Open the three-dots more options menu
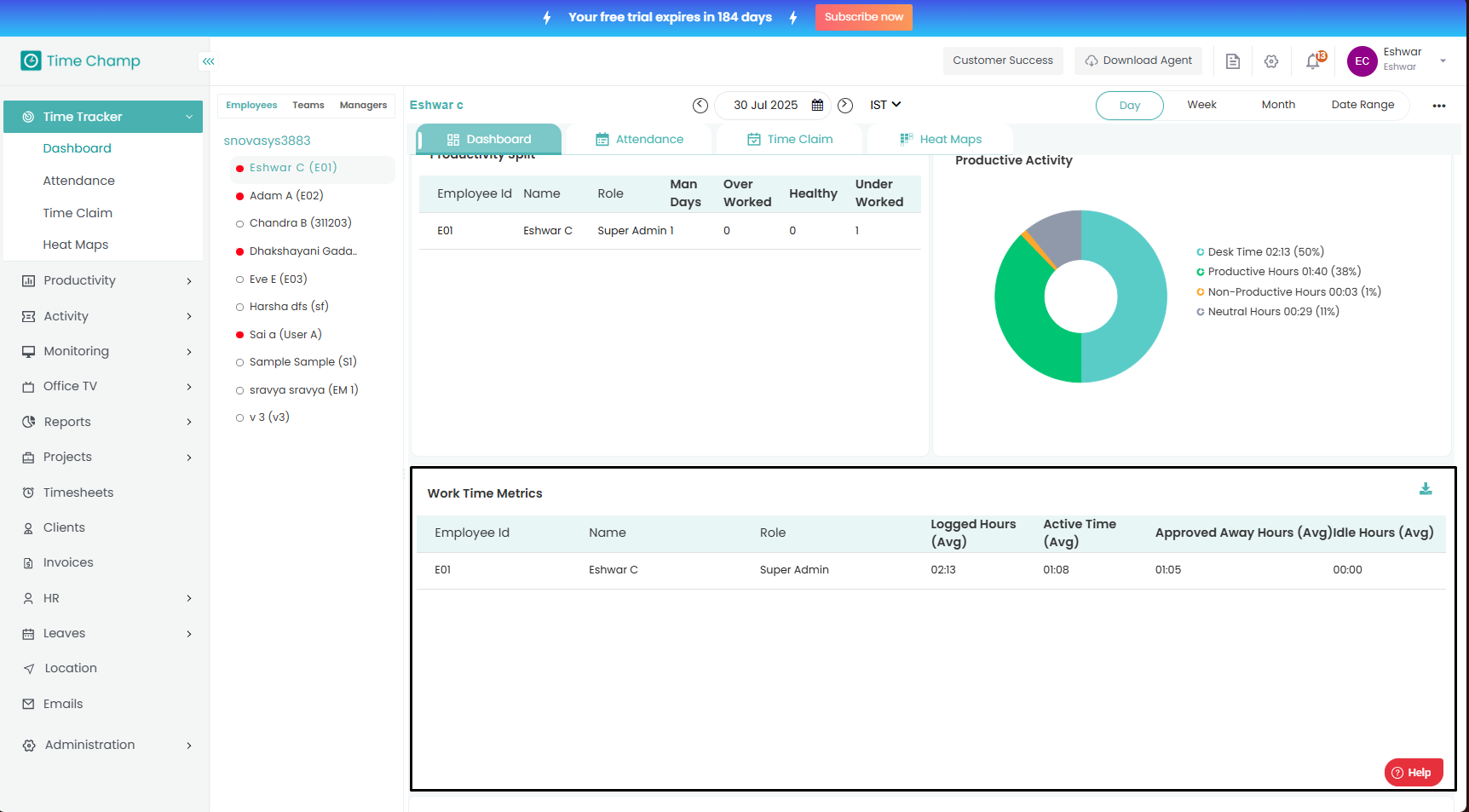Image resolution: width=1469 pixels, height=812 pixels. (x=1439, y=106)
